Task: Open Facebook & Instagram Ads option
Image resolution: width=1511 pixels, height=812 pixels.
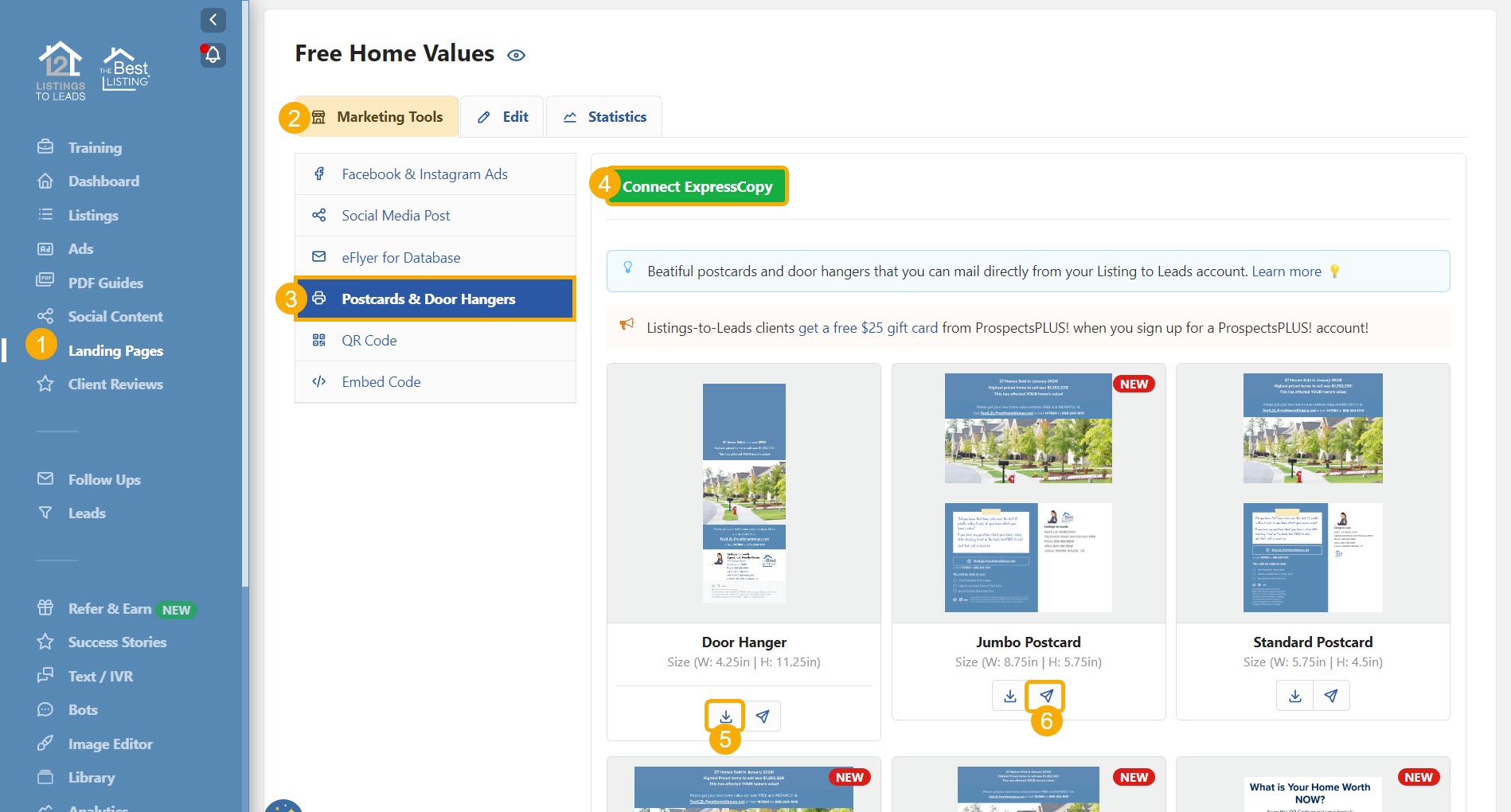Action: [424, 174]
